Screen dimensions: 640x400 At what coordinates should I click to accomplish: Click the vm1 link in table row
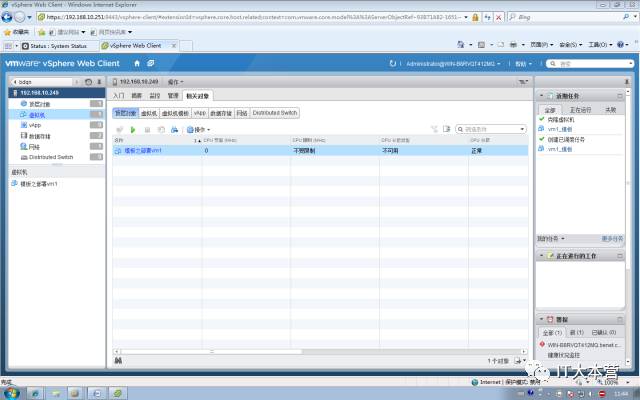click(x=143, y=151)
